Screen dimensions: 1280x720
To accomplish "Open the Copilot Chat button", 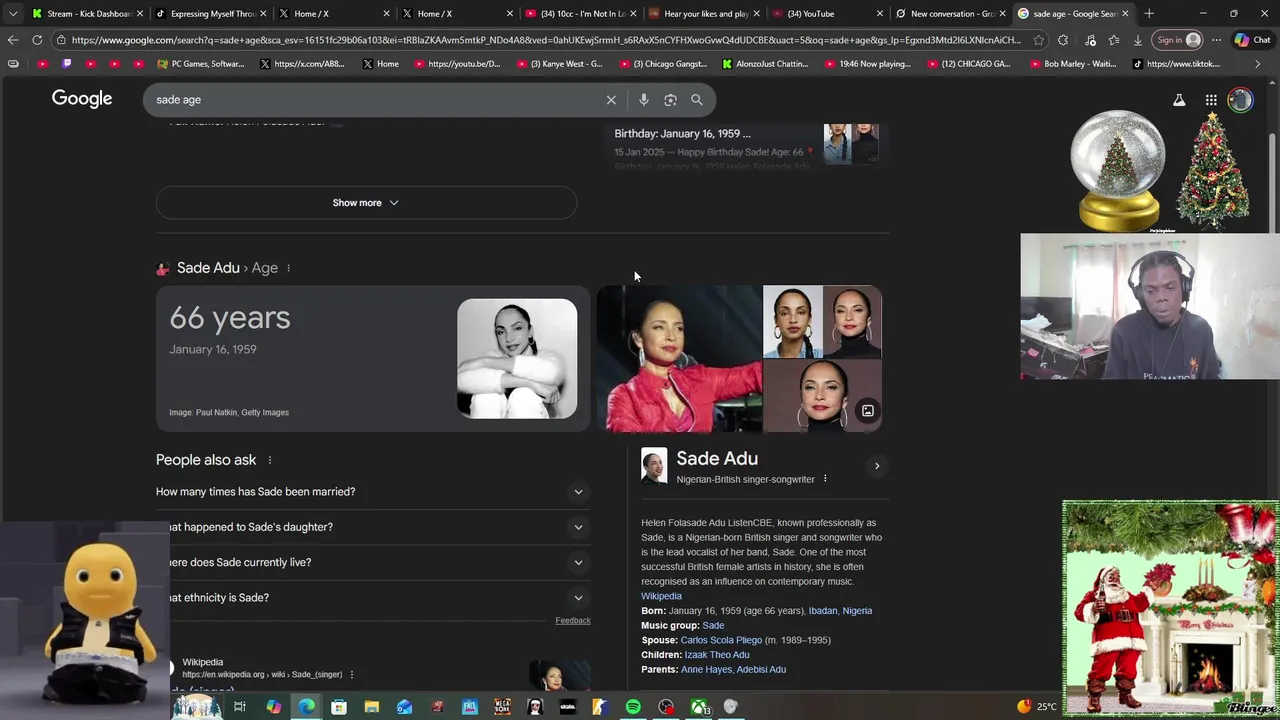I will [1253, 40].
